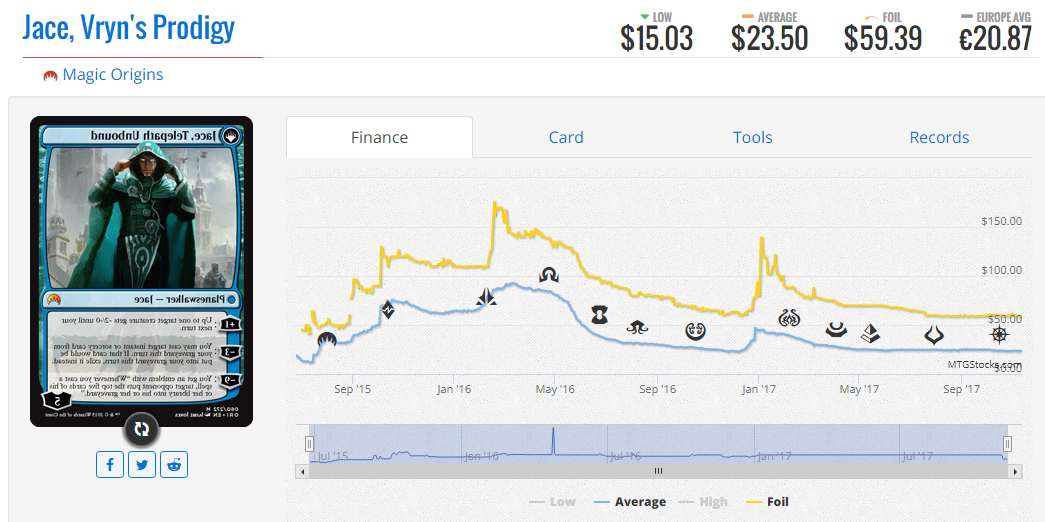Switch to the Tools tab
This screenshot has width=1045, height=522.
(752, 137)
